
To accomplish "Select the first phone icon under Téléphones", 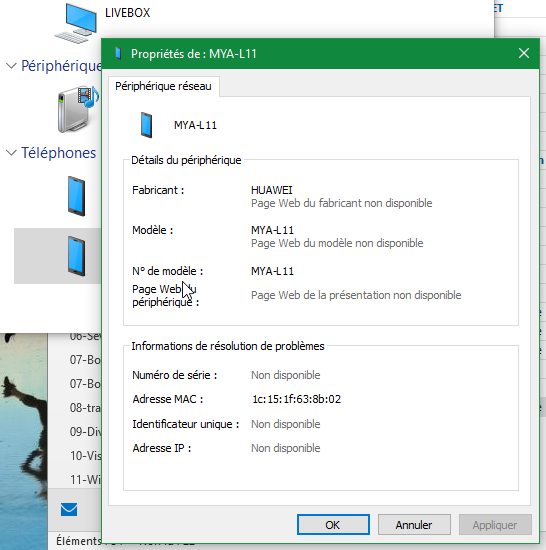I will [76, 196].
